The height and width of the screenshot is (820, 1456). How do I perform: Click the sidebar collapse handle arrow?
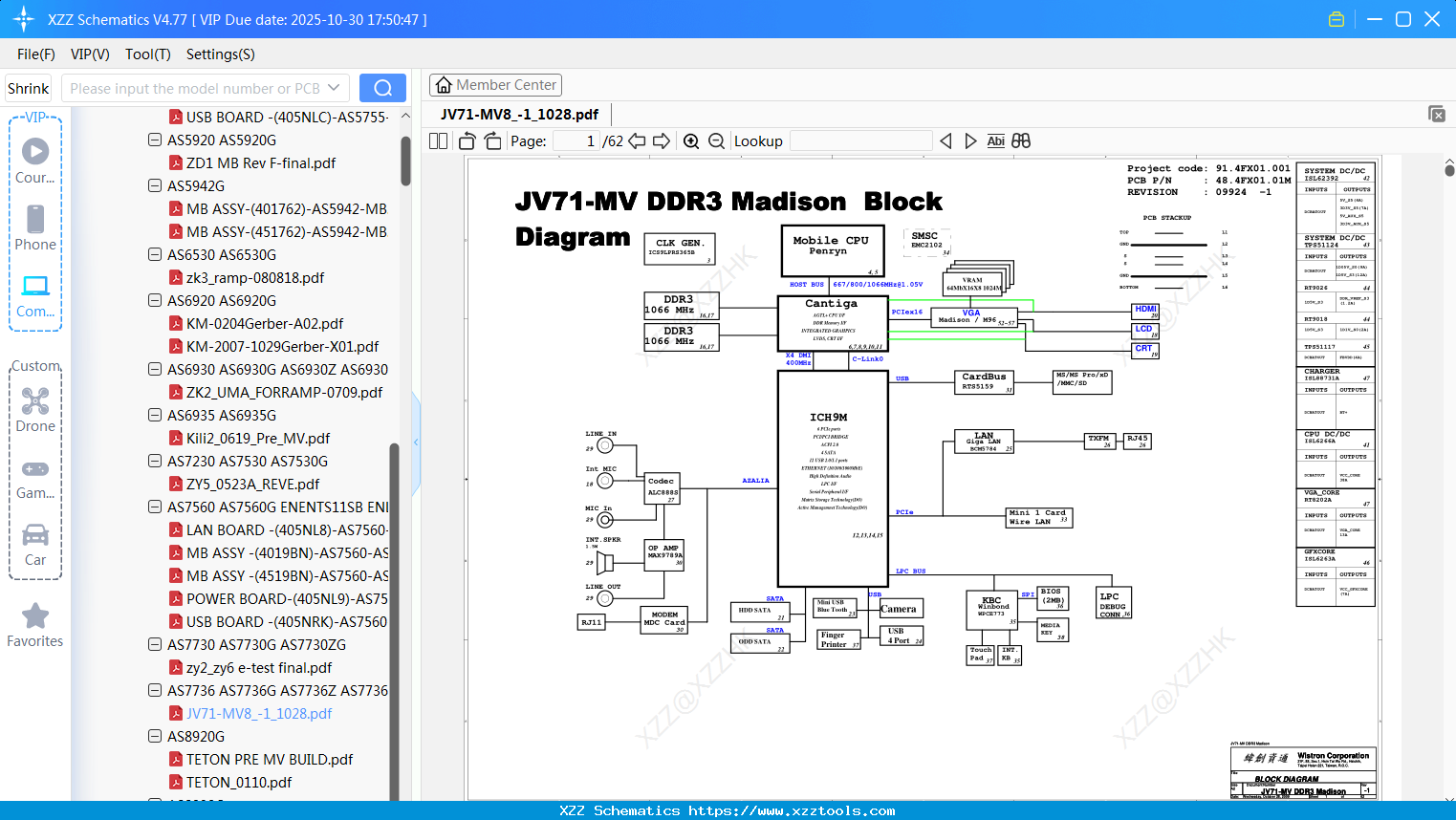tap(416, 442)
